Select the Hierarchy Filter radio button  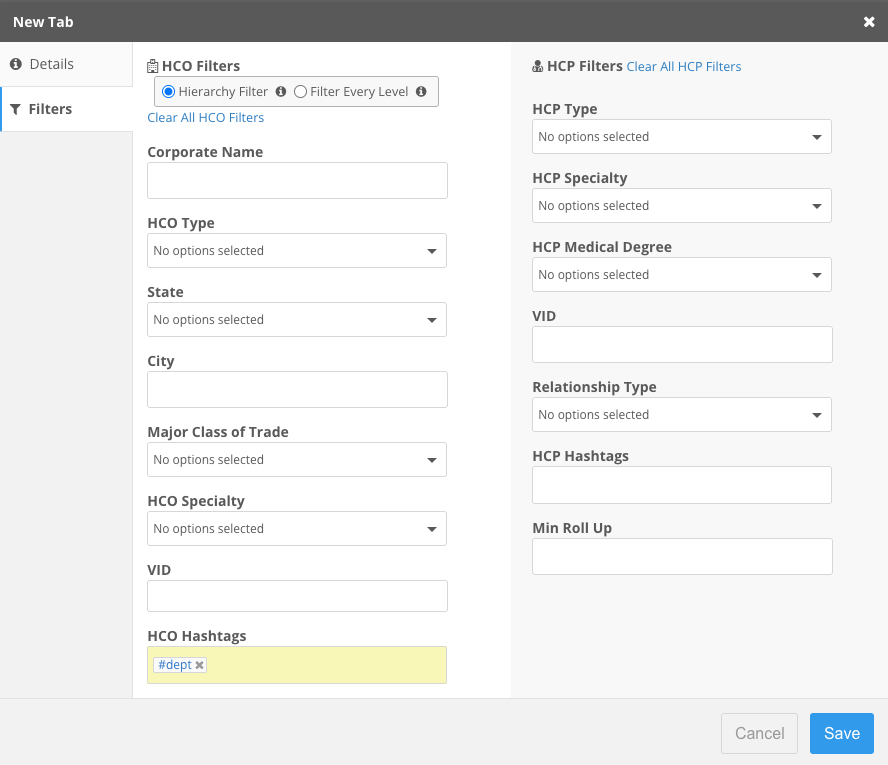click(x=168, y=92)
